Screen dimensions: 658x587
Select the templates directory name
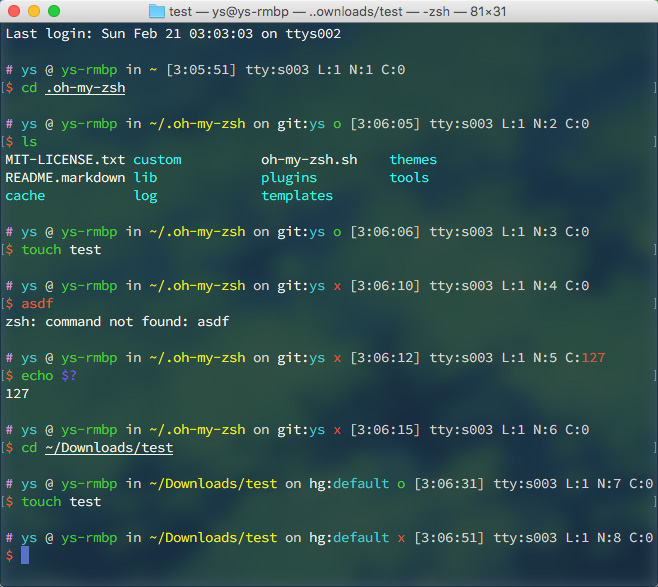pyautogui.click(x=297, y=195)
